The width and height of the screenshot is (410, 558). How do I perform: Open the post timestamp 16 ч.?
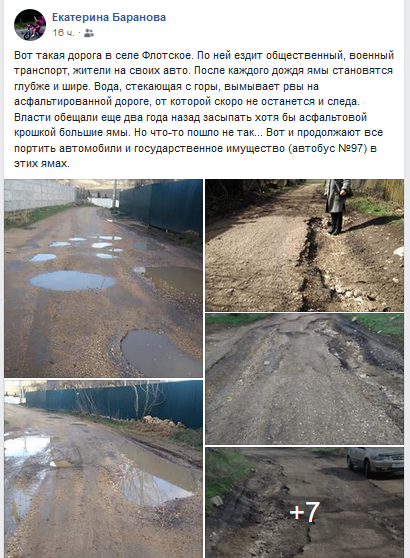(x=63, y=33)
